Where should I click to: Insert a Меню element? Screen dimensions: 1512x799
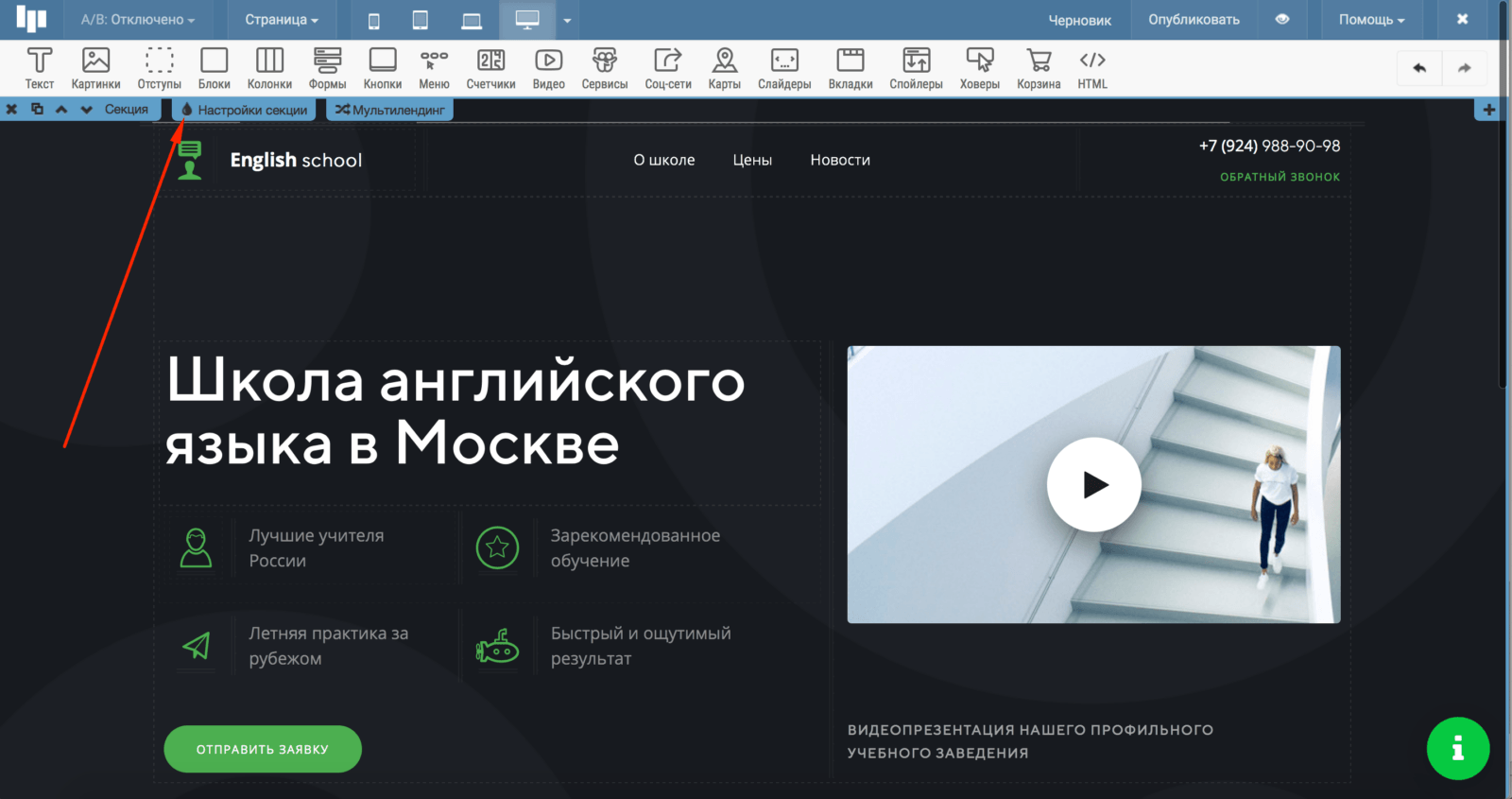click(434, 69)
